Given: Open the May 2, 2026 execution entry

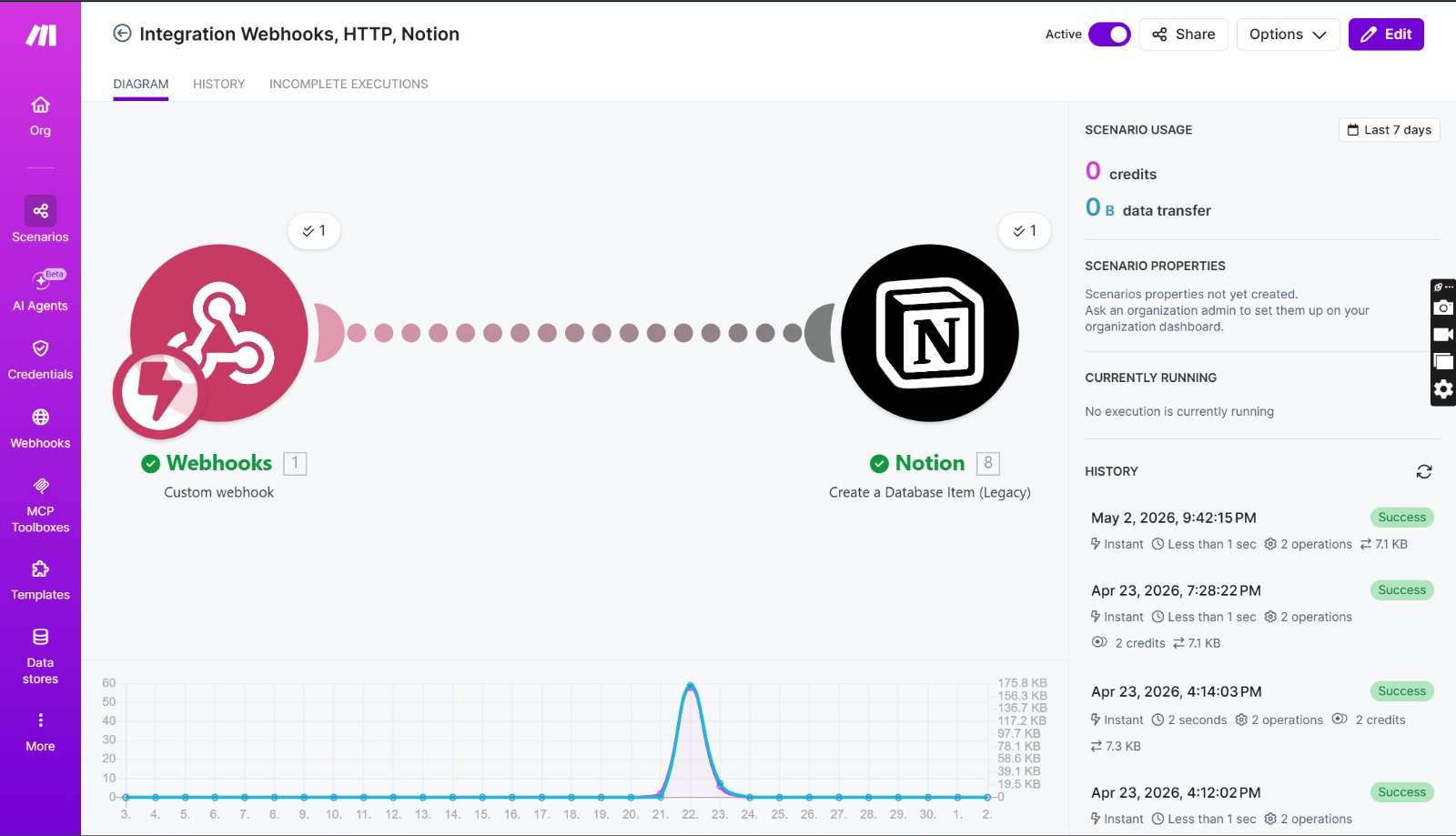Looking at the screenshot, I should 1262,530.
